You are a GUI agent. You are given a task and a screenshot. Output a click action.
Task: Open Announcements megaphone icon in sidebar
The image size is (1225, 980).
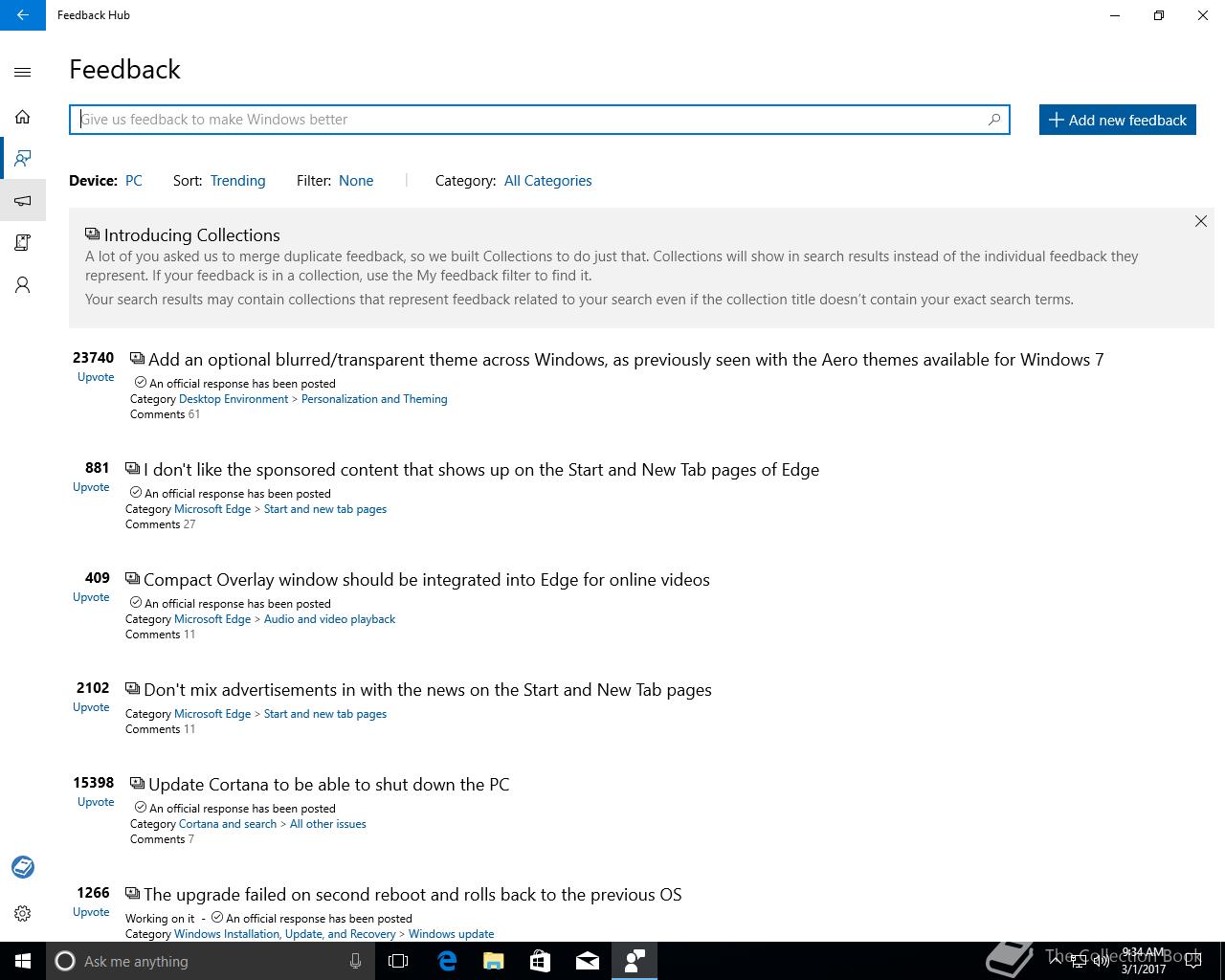pyautogui.click(x=23, y=200)
